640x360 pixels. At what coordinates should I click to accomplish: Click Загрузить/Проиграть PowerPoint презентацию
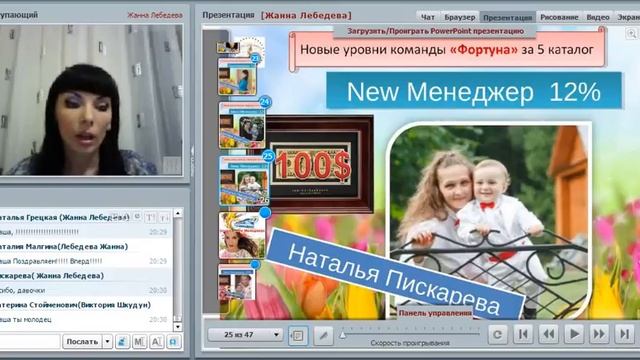(x=436, y=31)
